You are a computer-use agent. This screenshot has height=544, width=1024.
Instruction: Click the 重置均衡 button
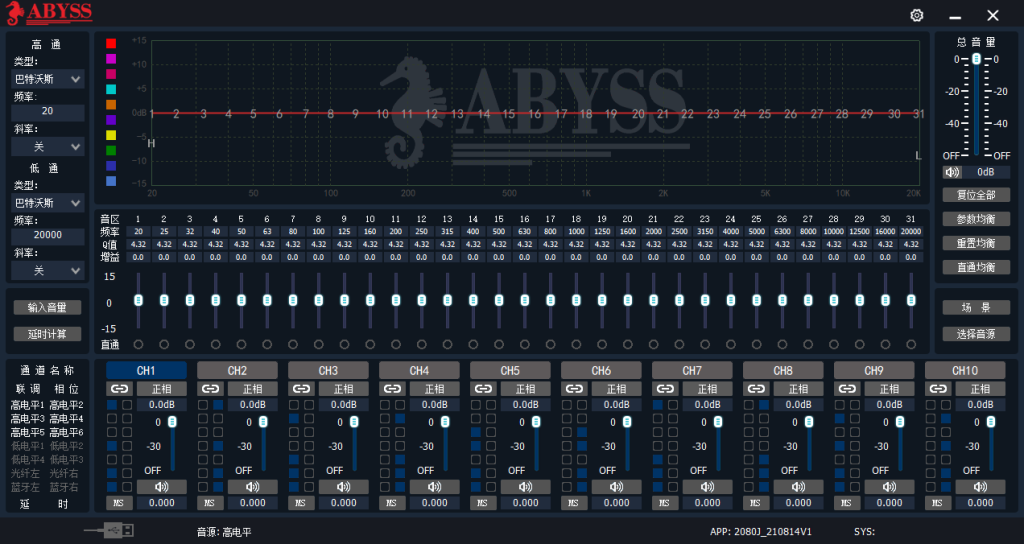click(976, 244)
